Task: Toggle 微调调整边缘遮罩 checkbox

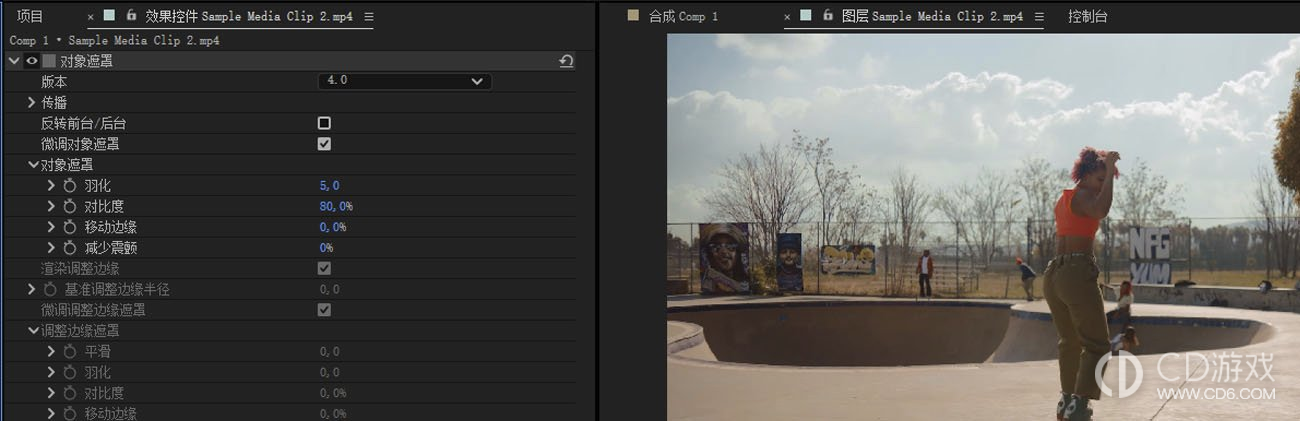Action: (x=324, y=310)
